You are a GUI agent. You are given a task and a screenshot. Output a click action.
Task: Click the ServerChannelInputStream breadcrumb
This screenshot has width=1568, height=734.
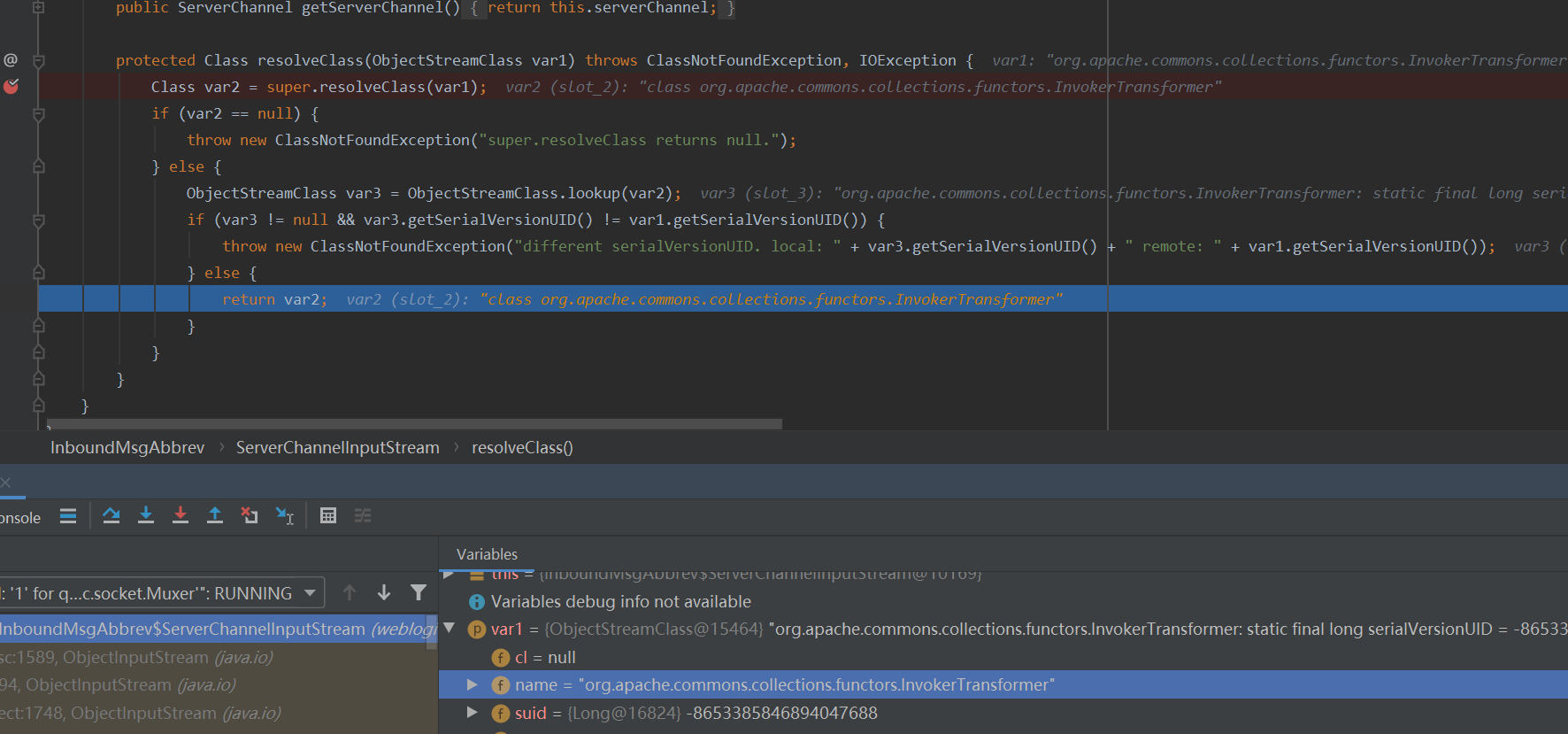pyautogui.click(x=338, y=448)
